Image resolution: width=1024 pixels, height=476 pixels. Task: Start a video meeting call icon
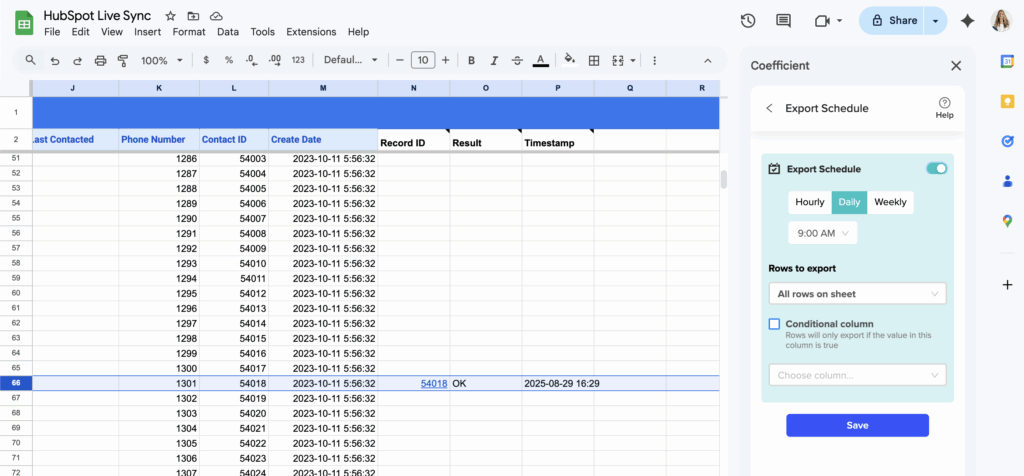pos(822,21)
